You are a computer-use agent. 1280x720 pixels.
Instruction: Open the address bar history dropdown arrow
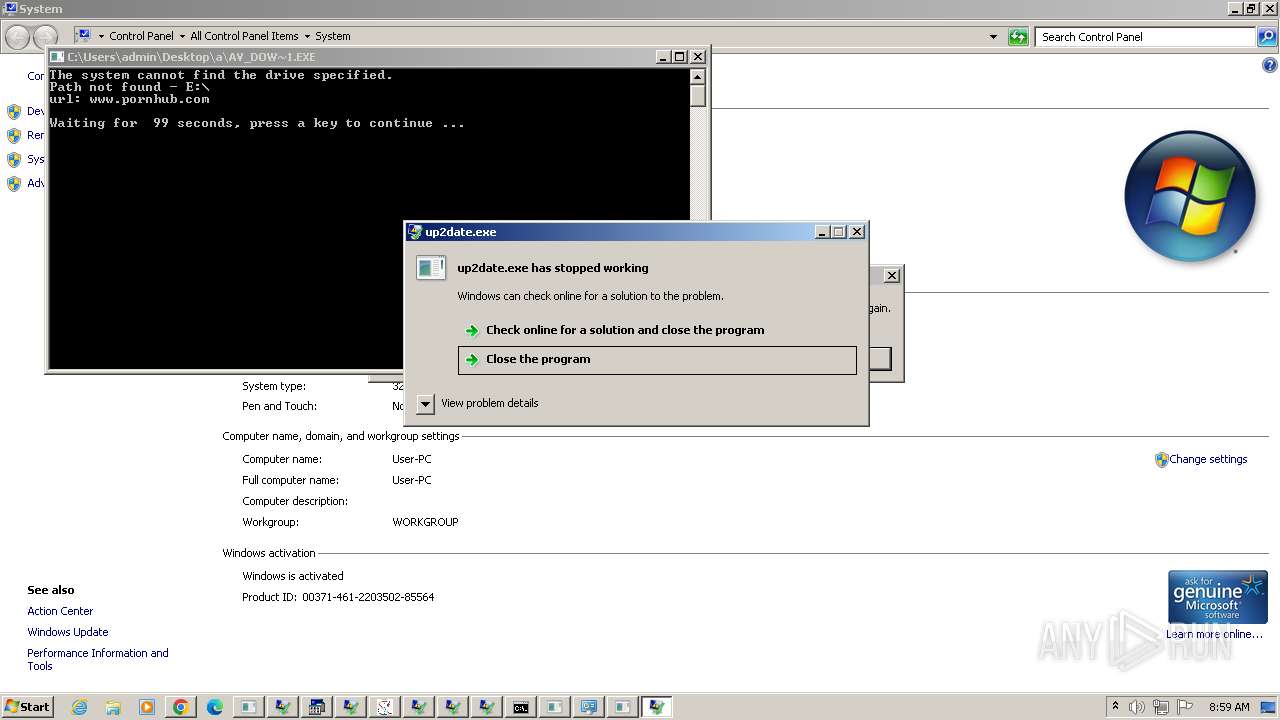tap(993, 37)
